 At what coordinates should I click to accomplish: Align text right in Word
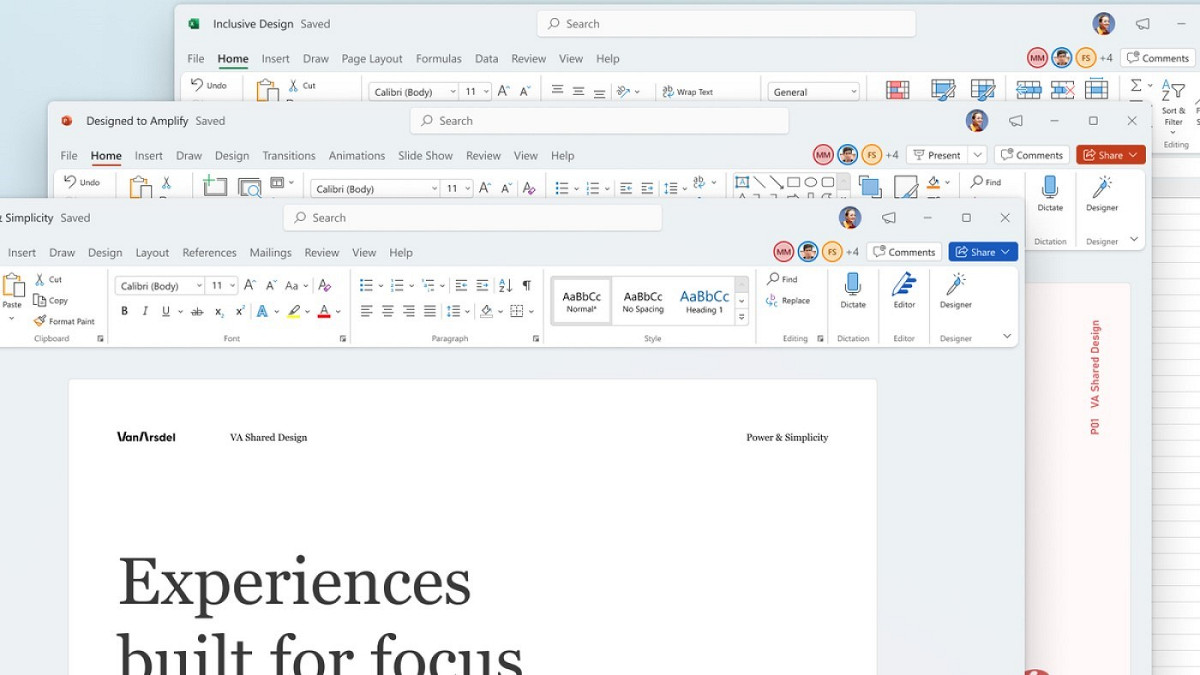point(409,312)
